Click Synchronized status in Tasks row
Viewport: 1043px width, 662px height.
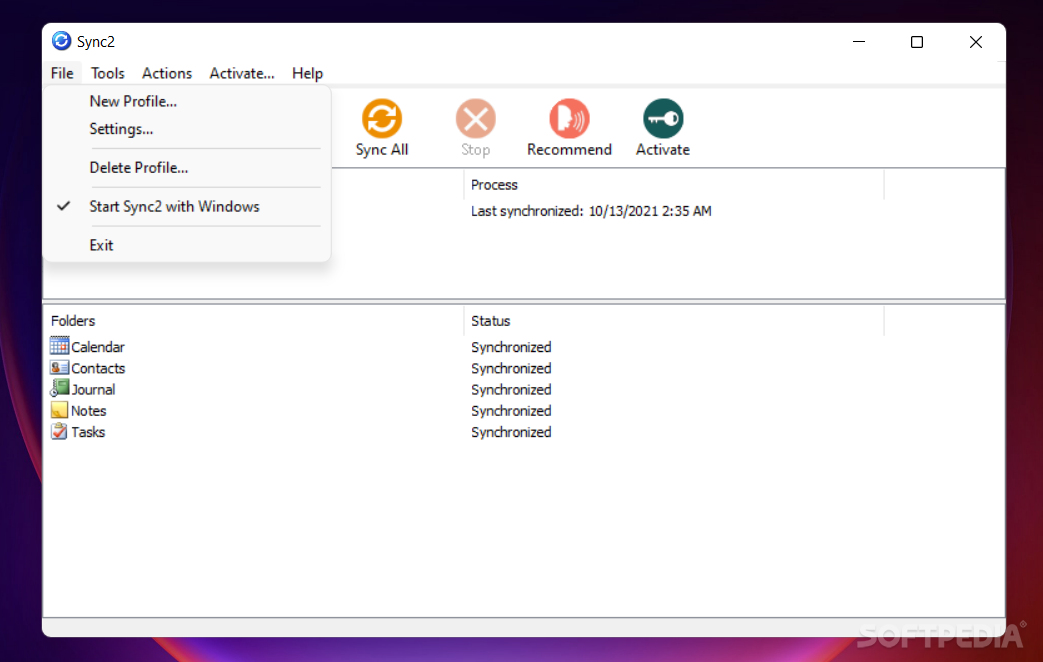click(x=511, y=432)
